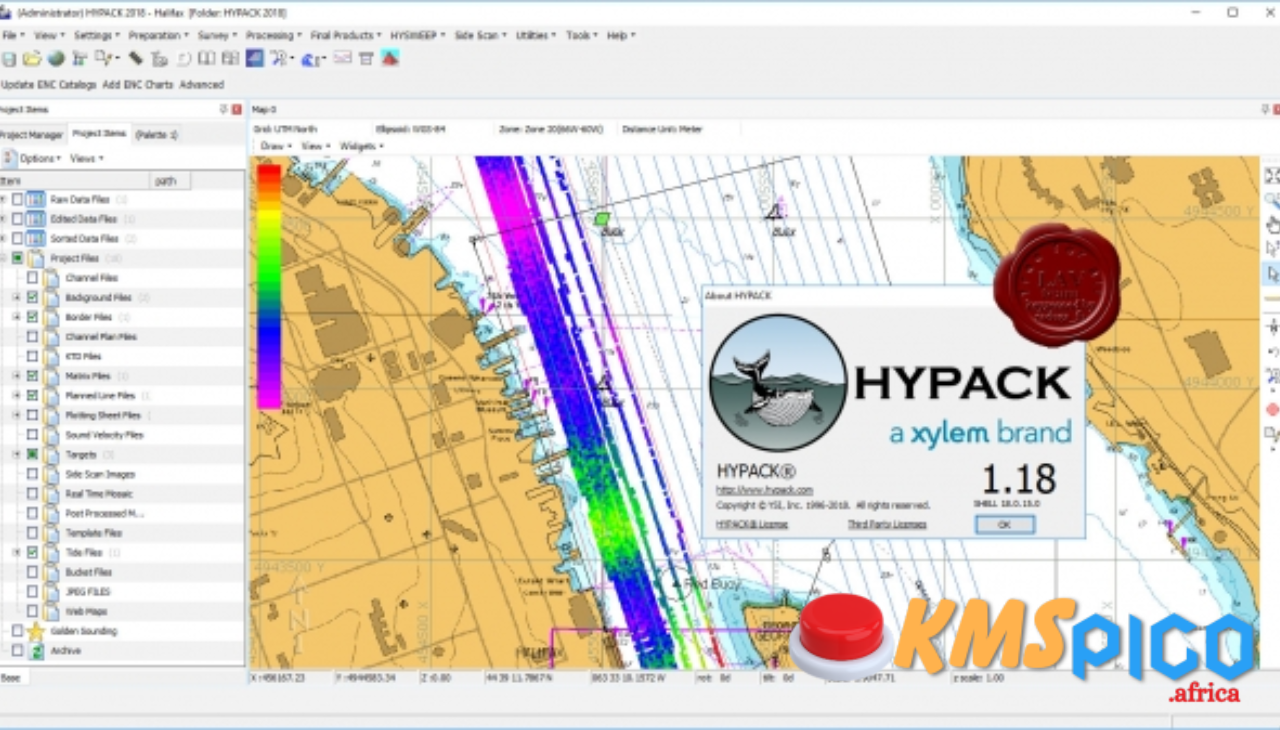Click the Edited Data Files table icon
The image size is (1280, 730).
[x=36, y=219]
